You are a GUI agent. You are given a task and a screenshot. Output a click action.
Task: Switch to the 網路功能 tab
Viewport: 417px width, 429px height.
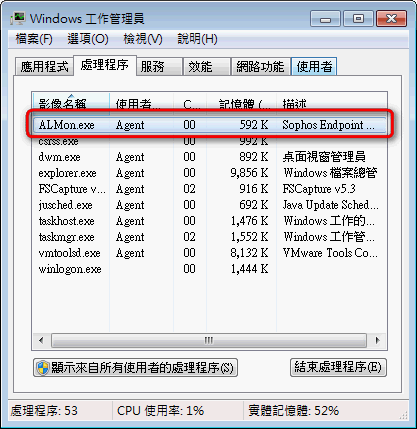(x=260, y=66)
